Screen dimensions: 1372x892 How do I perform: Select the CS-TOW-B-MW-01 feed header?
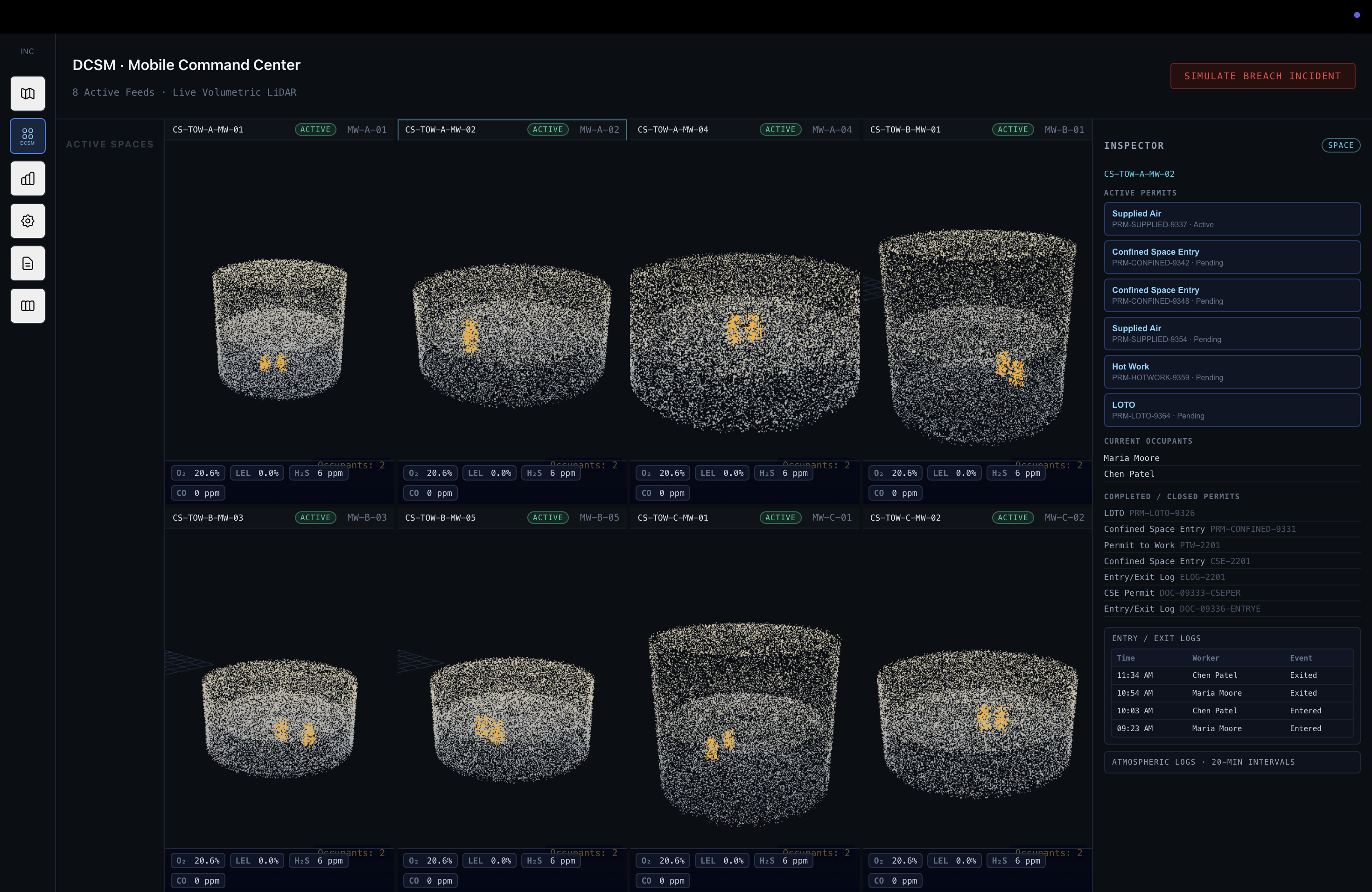point(977,130)
